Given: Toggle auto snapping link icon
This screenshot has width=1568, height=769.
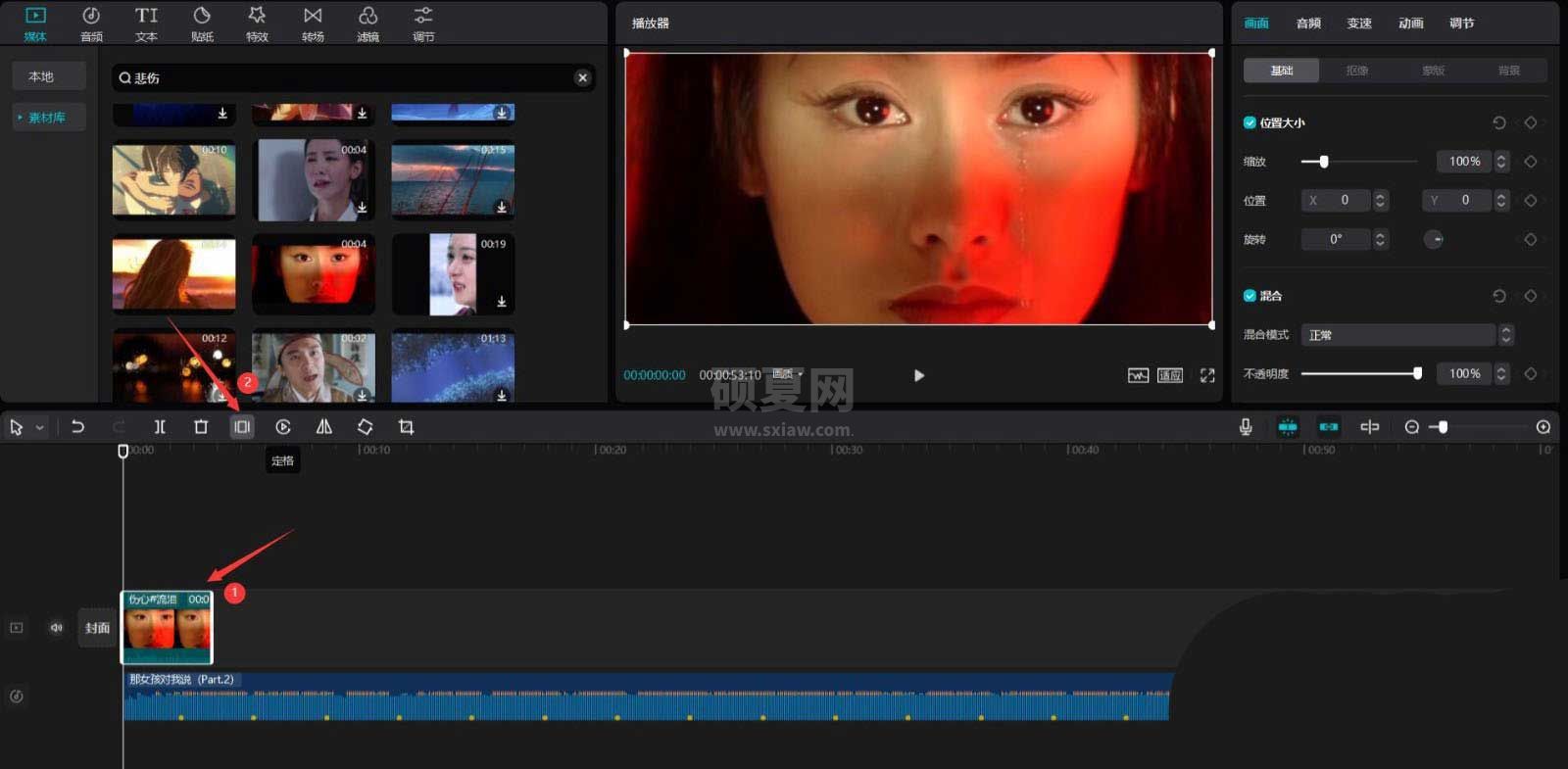Looking at the screenshot, I should pos(1329,427).
